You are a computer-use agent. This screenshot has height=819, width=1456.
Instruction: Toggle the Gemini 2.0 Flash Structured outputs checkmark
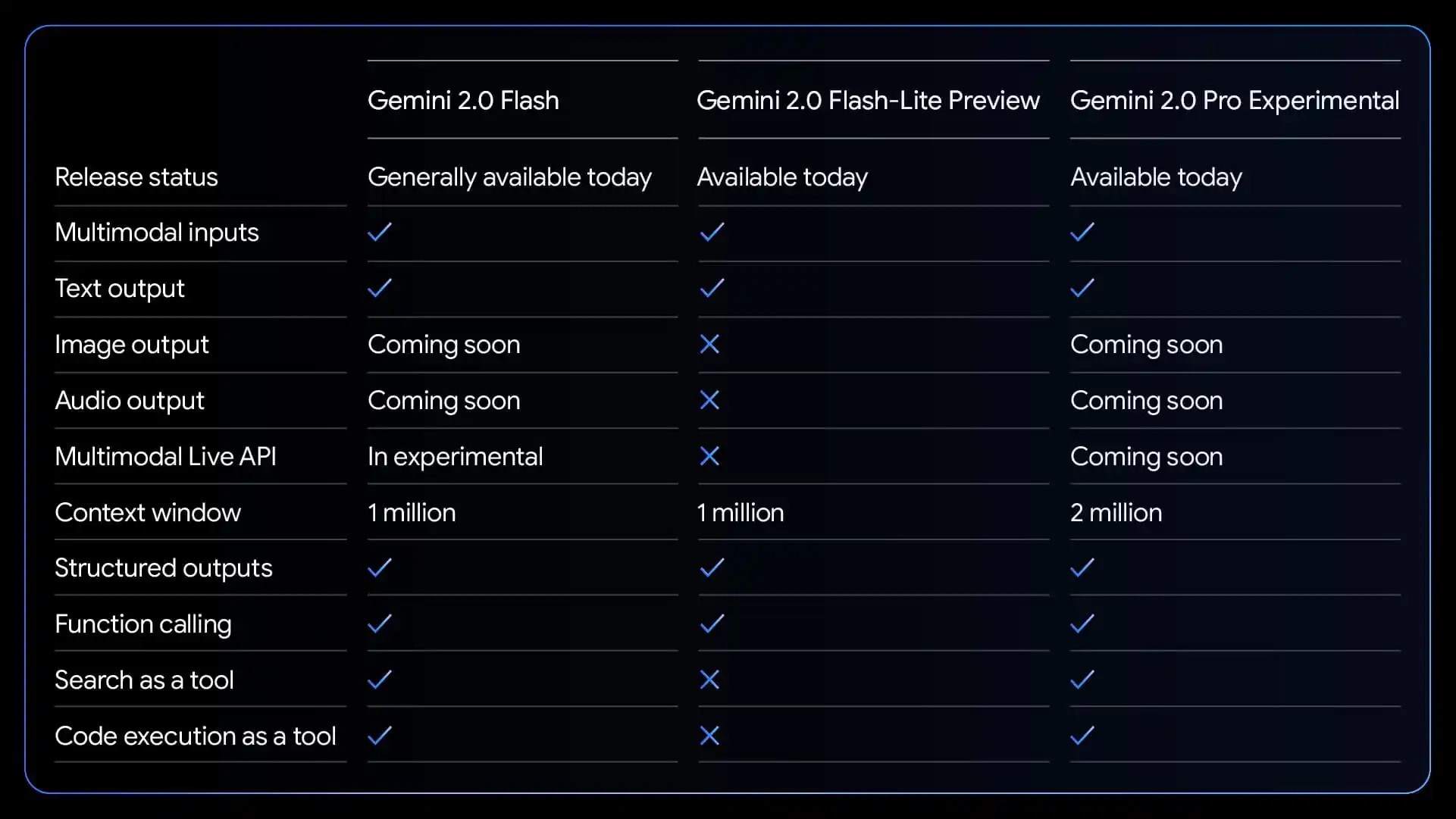pyautogui.click(x=379, y=567)
